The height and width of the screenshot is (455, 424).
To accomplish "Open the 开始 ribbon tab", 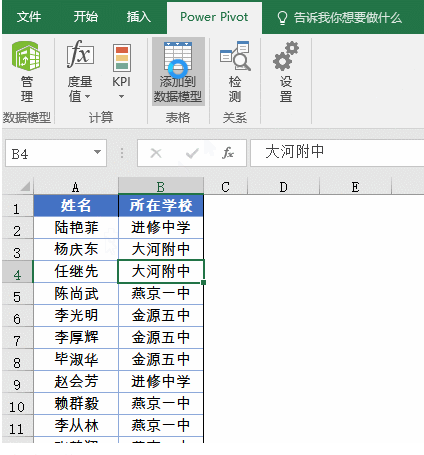I will 86,17.
